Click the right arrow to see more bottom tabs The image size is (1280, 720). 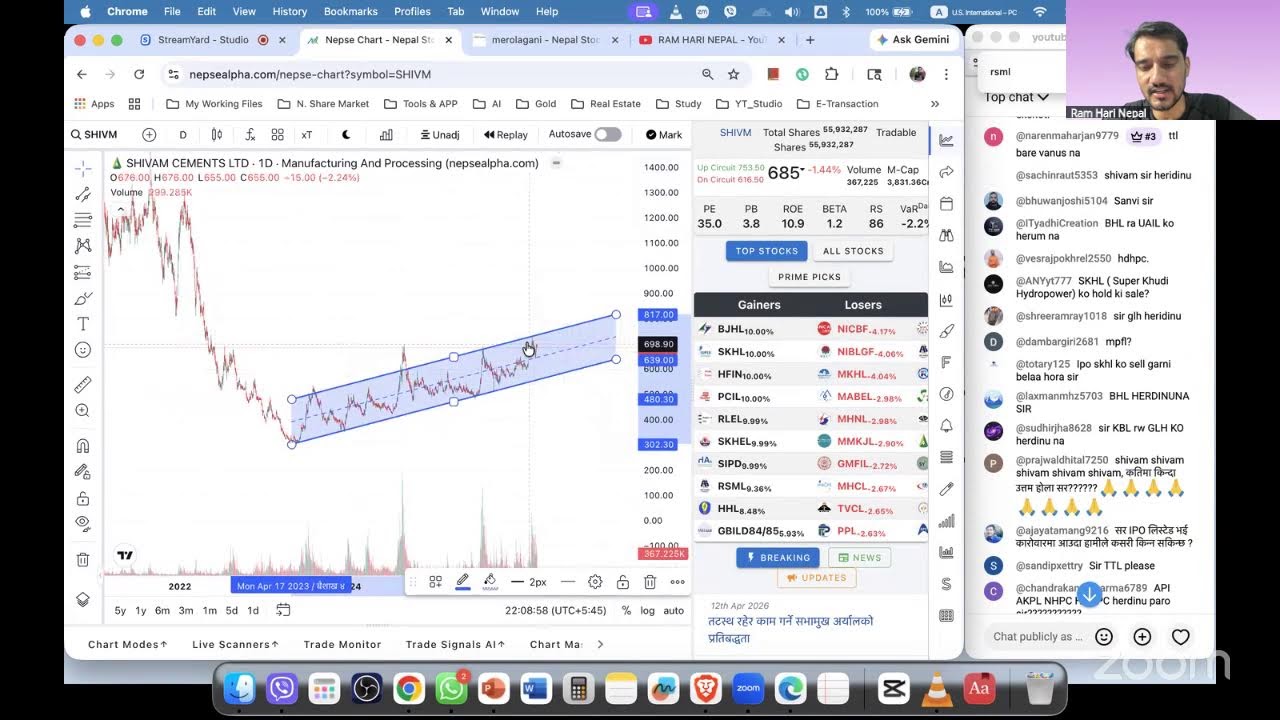(600, 644)
